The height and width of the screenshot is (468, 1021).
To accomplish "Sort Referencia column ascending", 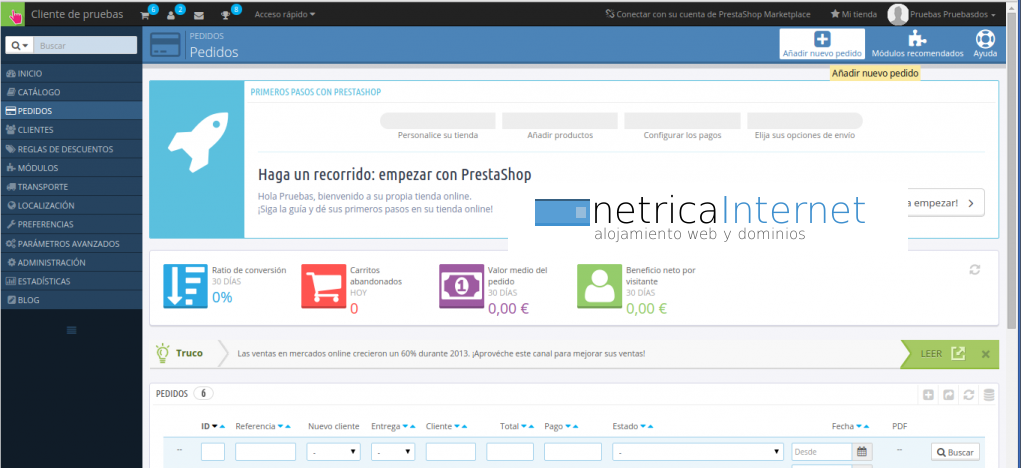I will point(288,427).
